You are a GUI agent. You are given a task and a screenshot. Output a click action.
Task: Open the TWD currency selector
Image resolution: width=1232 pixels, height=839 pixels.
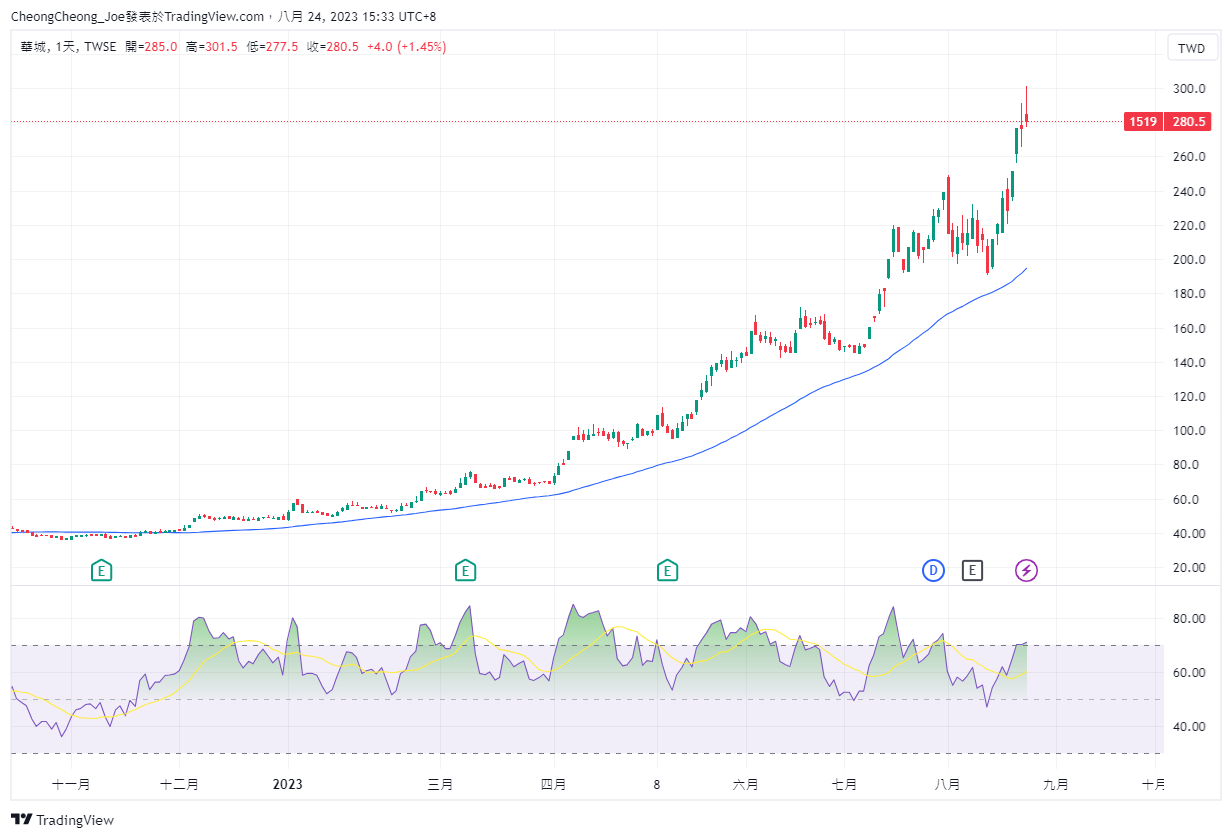click(1191, 48)
